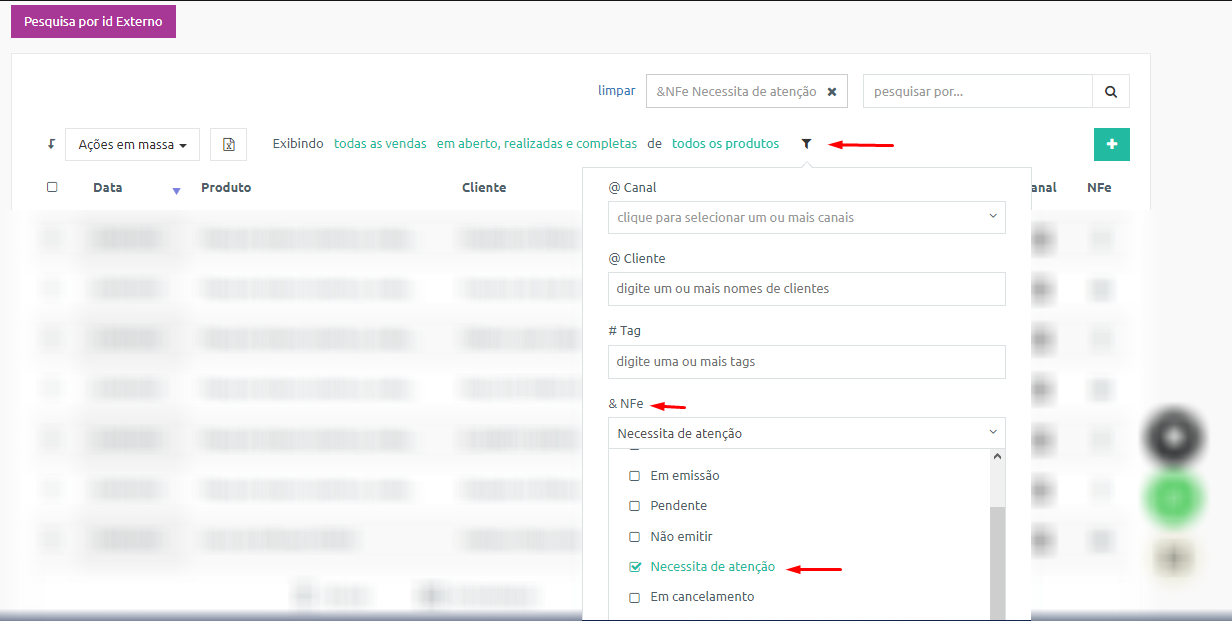Uncheck Necessita de atenção option
The height and width of the screenshot is (621, 1232).
pyautogui.click(x=634, y=567)
